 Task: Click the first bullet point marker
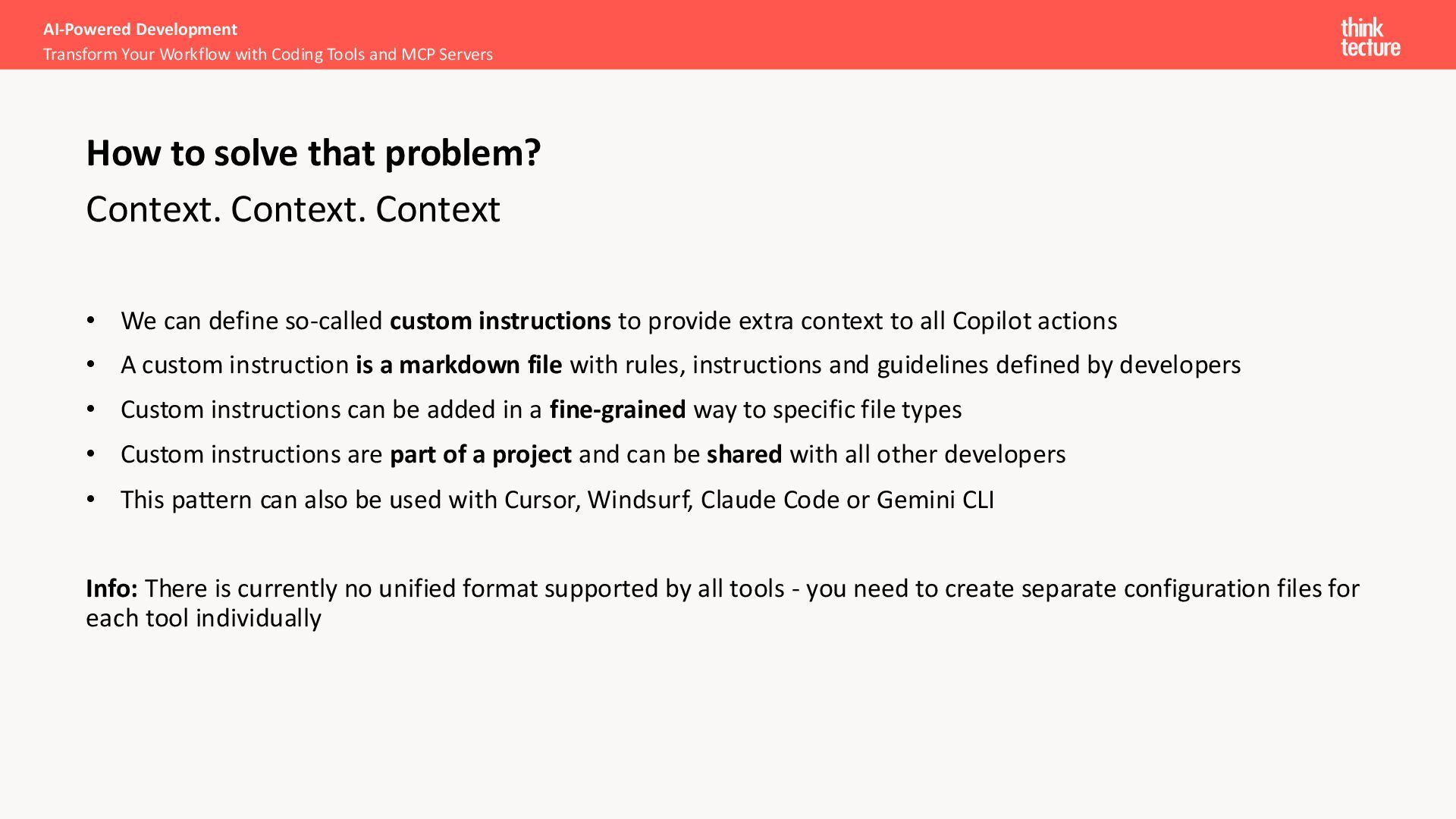(91, 321)
